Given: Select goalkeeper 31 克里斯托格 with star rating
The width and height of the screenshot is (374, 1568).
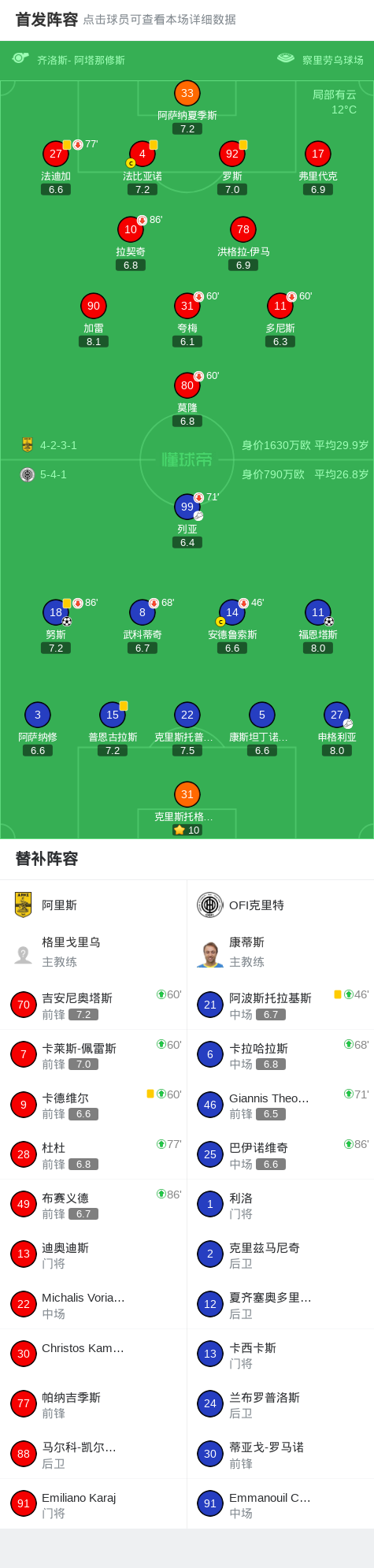Looking at the screenshot, I should tap(187, 794).
